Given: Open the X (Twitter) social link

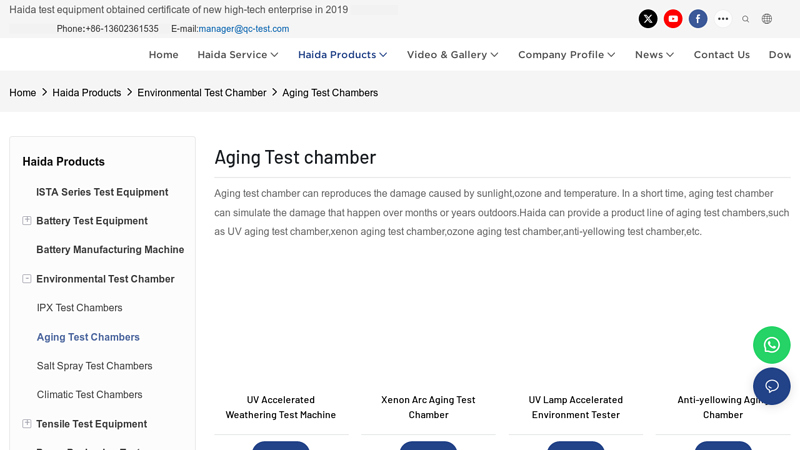Looking at the screenshot, I should point(648,19).
